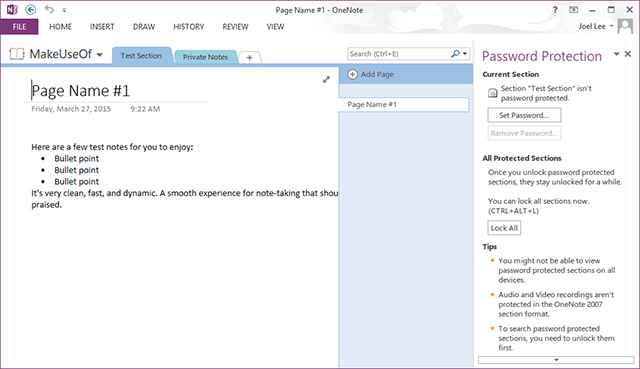Click the 'Here are a few test notes' line
The image size is (640, 369).
coord(112,147)
